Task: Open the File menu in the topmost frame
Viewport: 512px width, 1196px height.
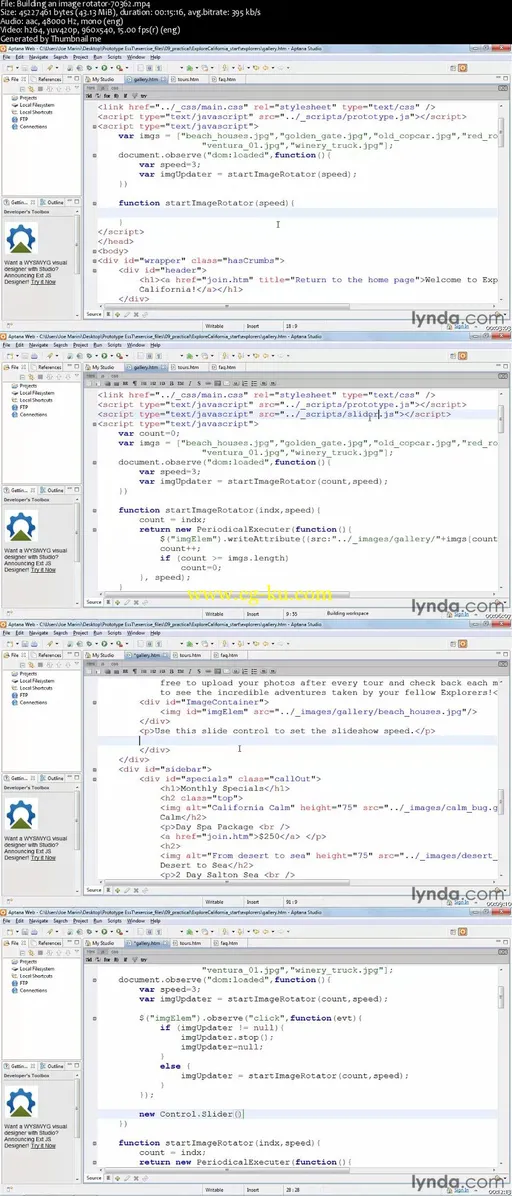Action: pyautogui.click(x=6, y=57)
